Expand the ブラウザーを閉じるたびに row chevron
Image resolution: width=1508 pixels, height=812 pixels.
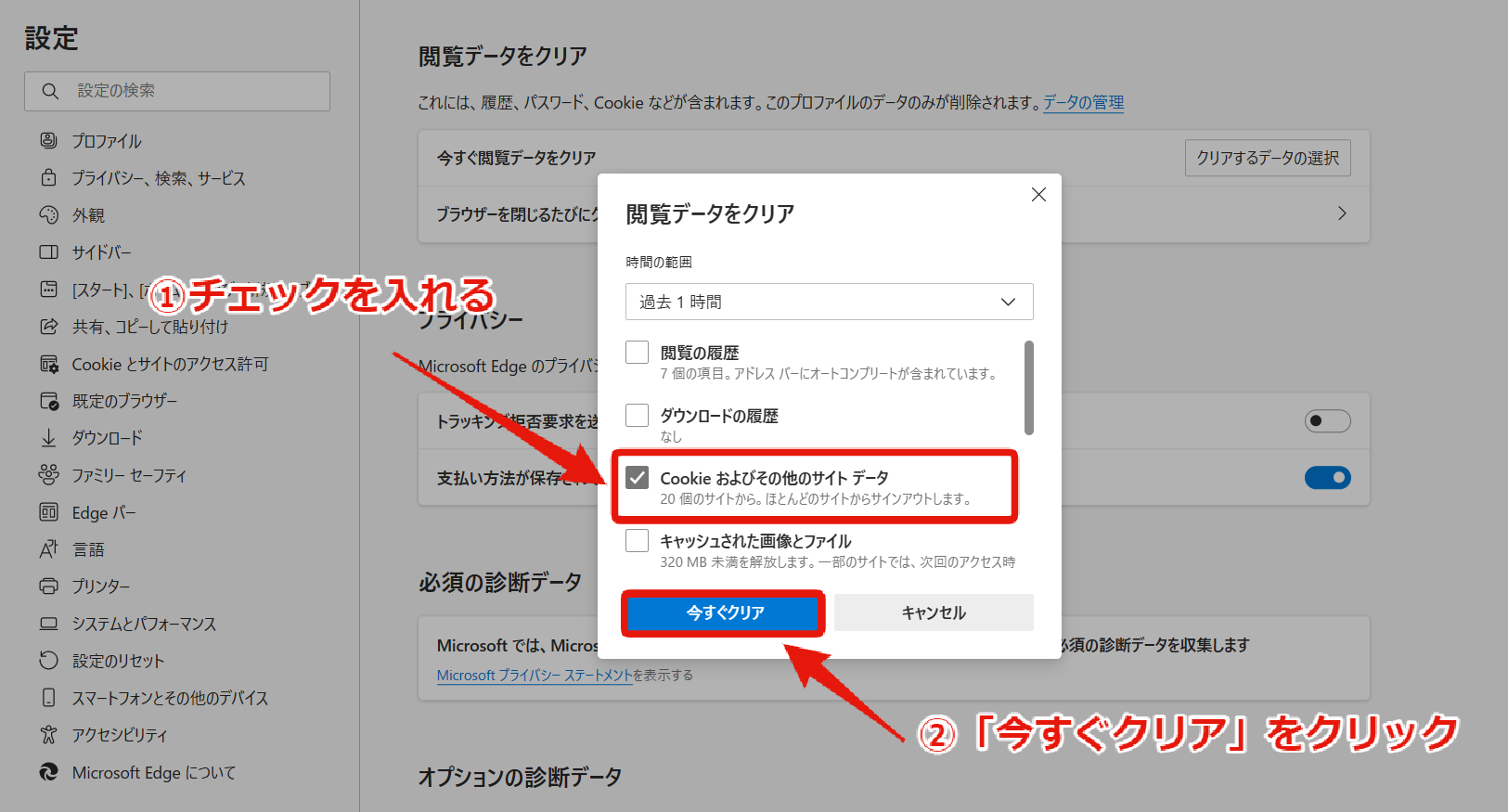pos(1342,213)
